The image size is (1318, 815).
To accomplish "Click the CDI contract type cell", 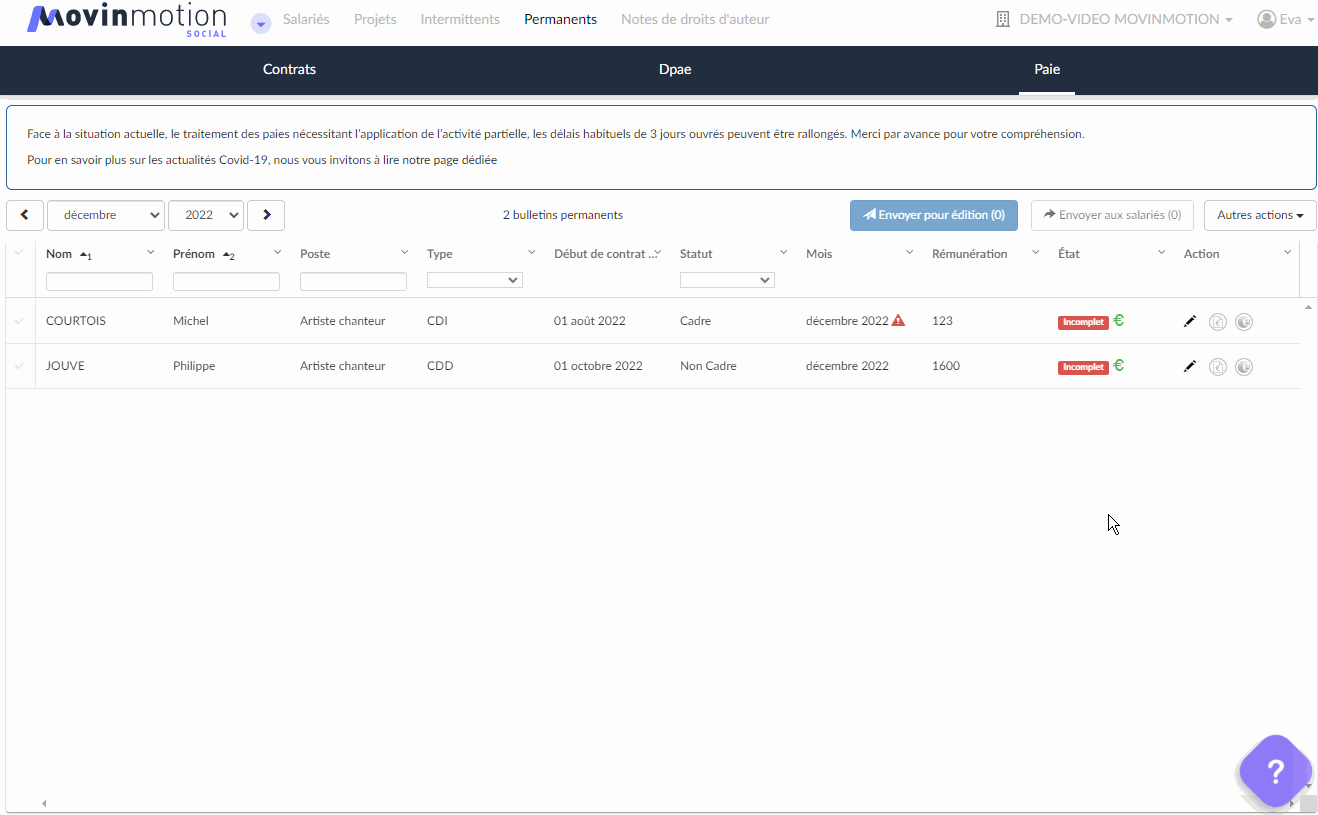I will [x=438, y=321].
